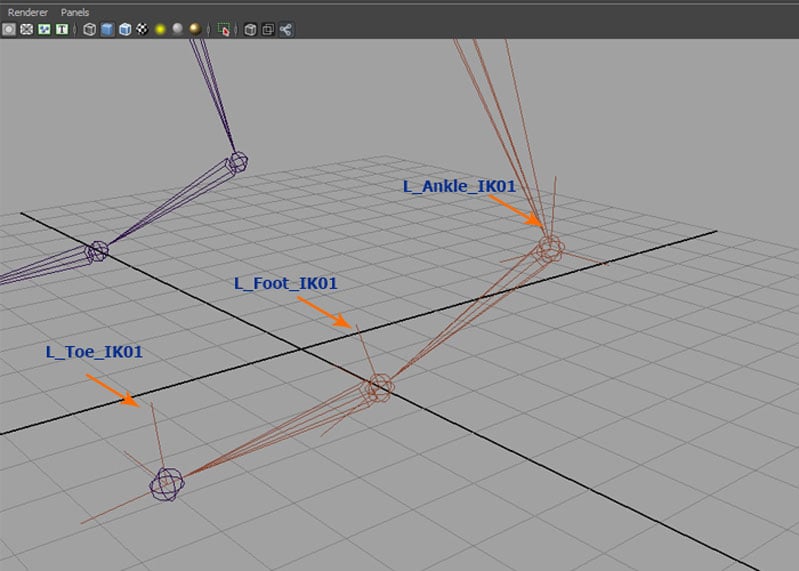Select the L_Foot_IK01 joint in viewport
Screen dimensions: 799x571
coord(379,387)
